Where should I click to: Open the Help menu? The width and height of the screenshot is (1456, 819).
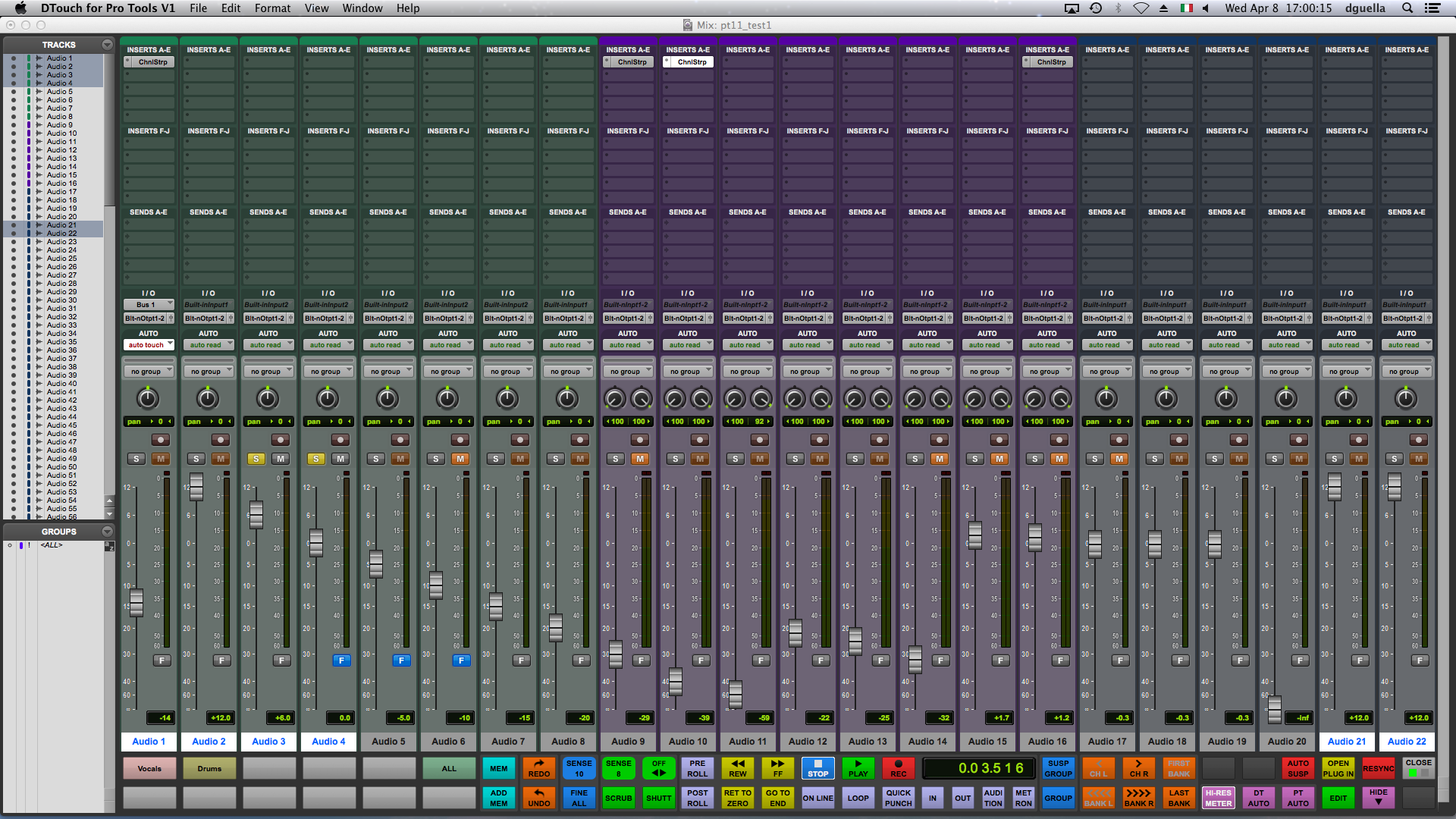click(x=407, y=8)
